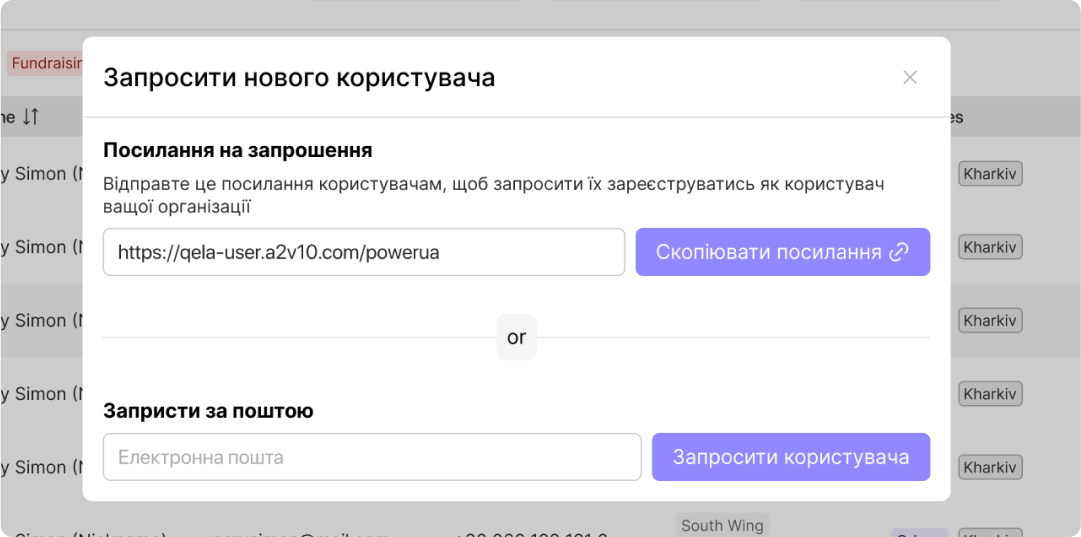Click the fourth Kharkiv tag from top
The width and height of the screenshot is (1081, 537).
click(989, 394)
